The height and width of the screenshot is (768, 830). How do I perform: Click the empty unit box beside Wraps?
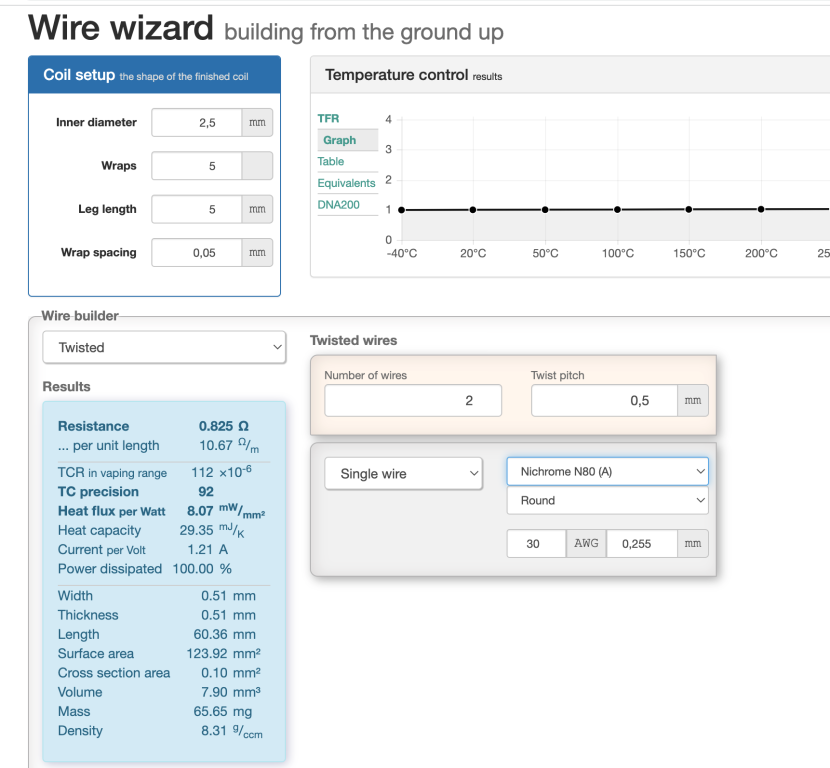point(257,166)
